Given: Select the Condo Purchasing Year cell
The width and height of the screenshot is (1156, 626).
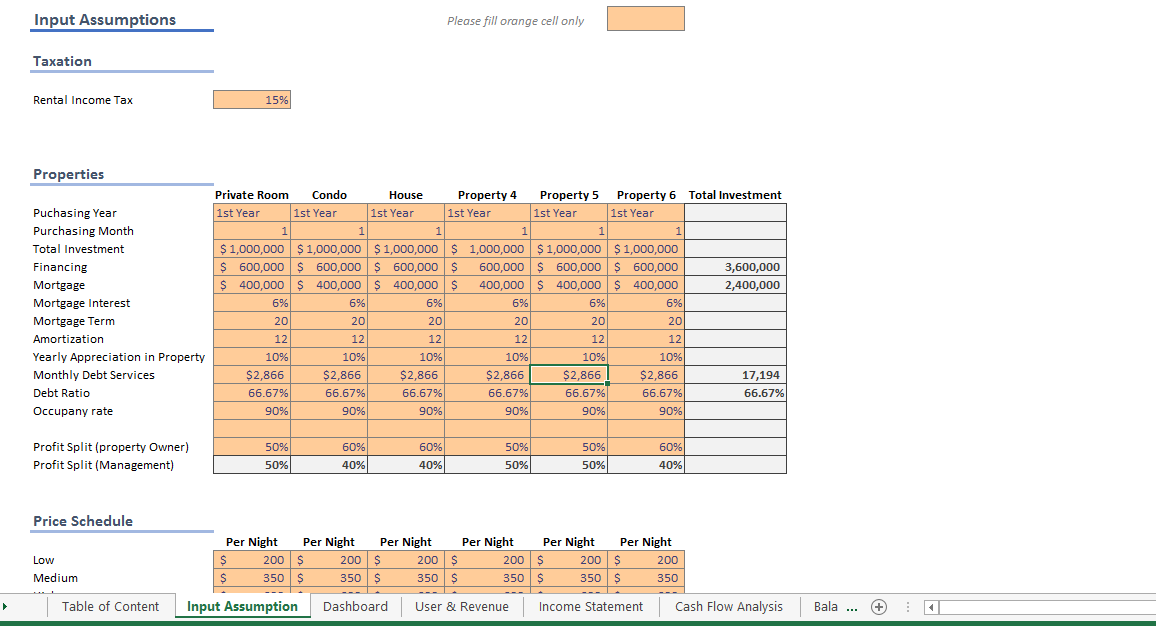Looking at the screenshot, I should point(328,212).
